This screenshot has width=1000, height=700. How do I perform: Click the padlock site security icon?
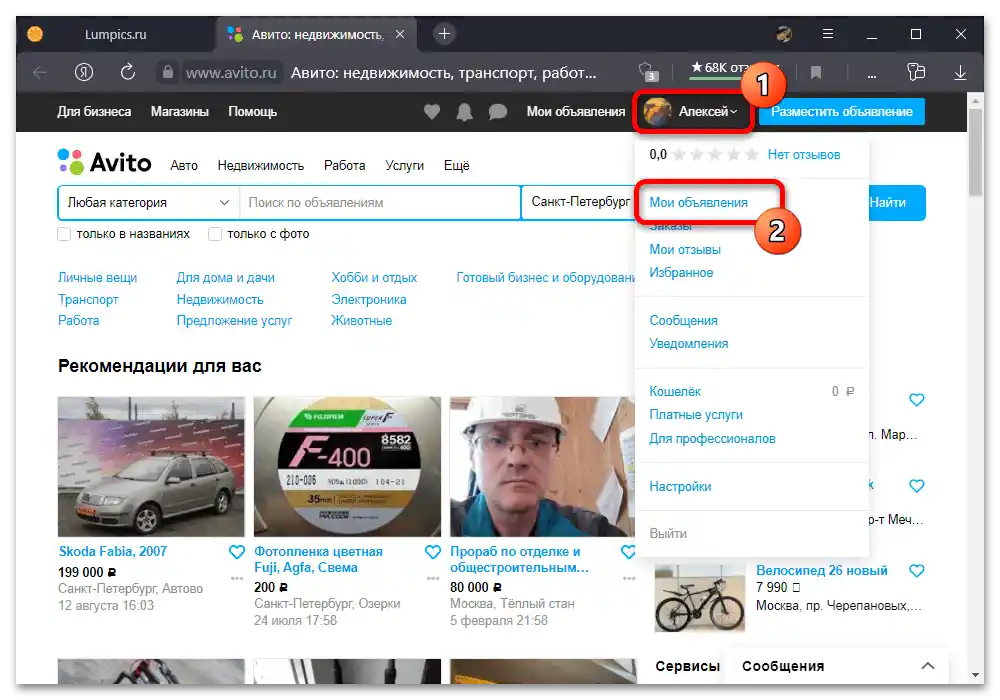168,73
